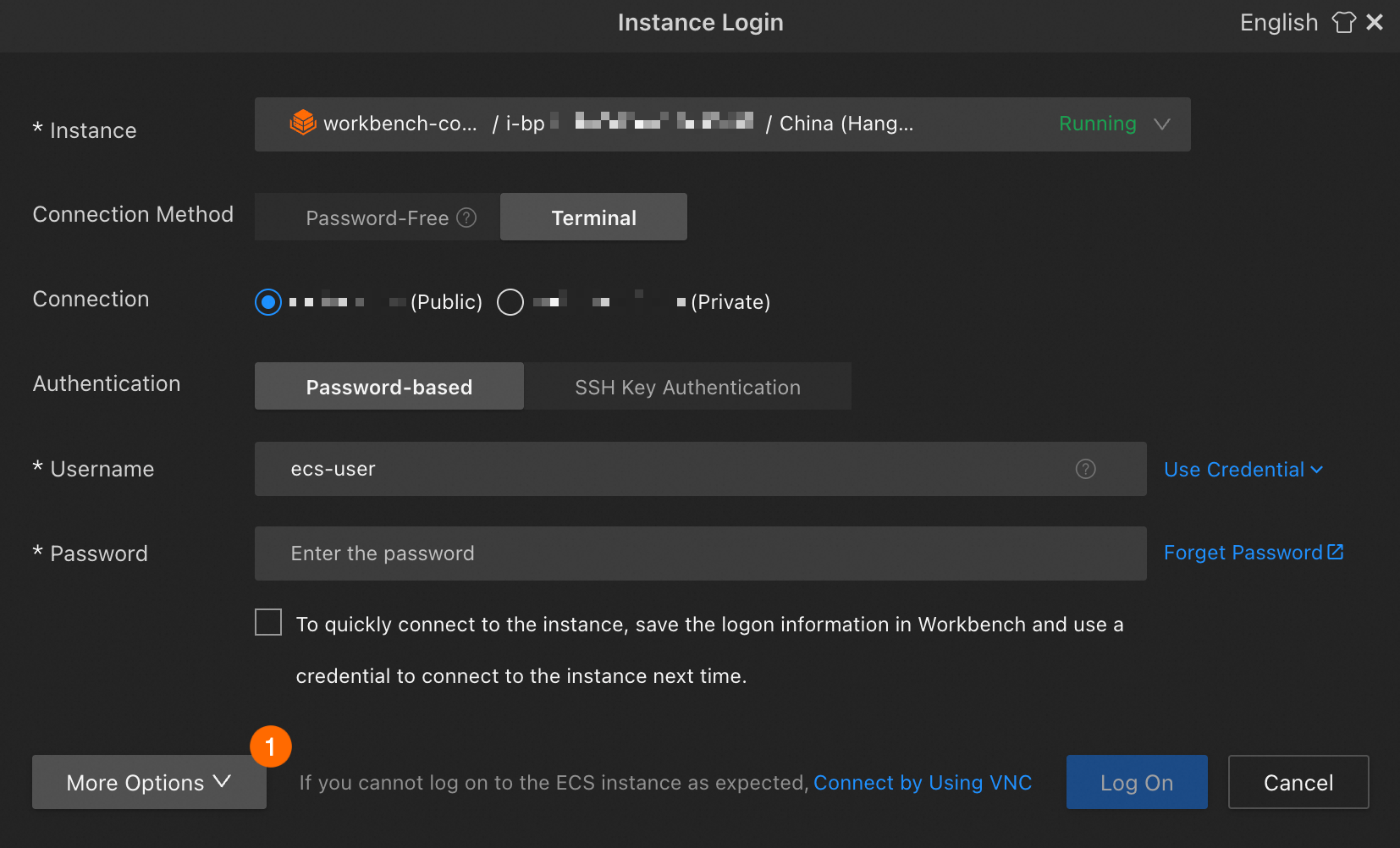The image size is (1400, 848).
Task: Expand the Use Credential dropdown
Action: coord(1243,470)
